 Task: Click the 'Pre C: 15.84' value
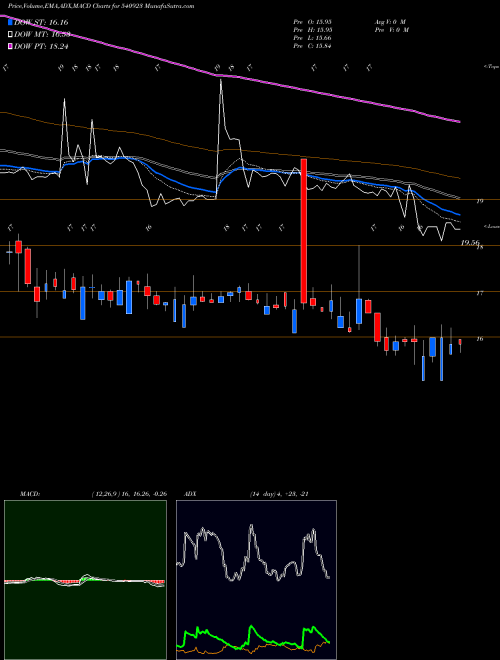313,46
